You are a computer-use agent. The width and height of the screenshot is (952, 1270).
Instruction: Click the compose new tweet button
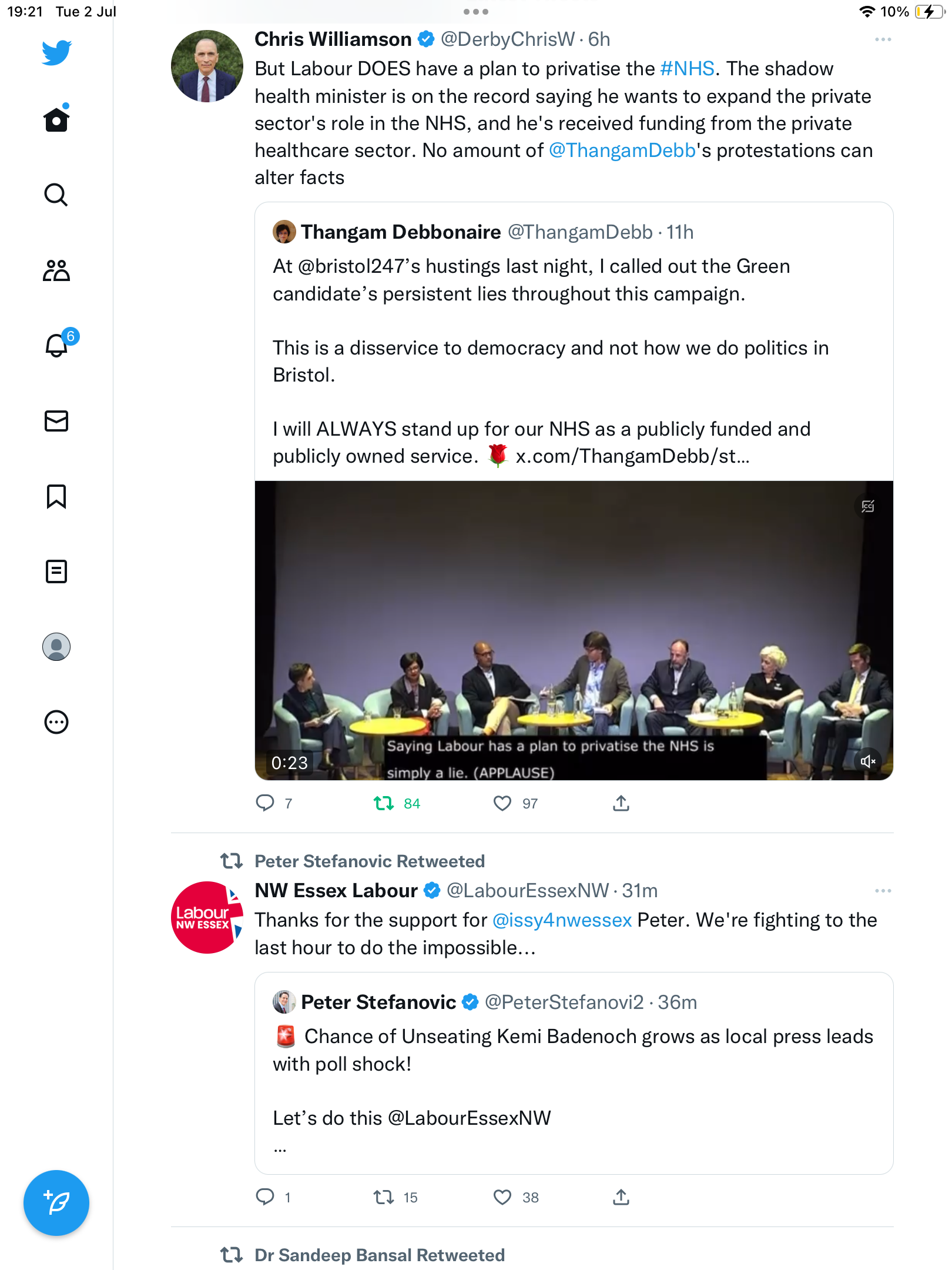(x=56, y=1203)
